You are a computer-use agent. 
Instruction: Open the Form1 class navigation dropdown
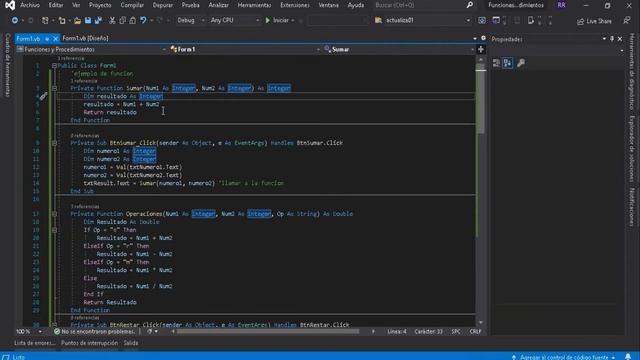245,49
